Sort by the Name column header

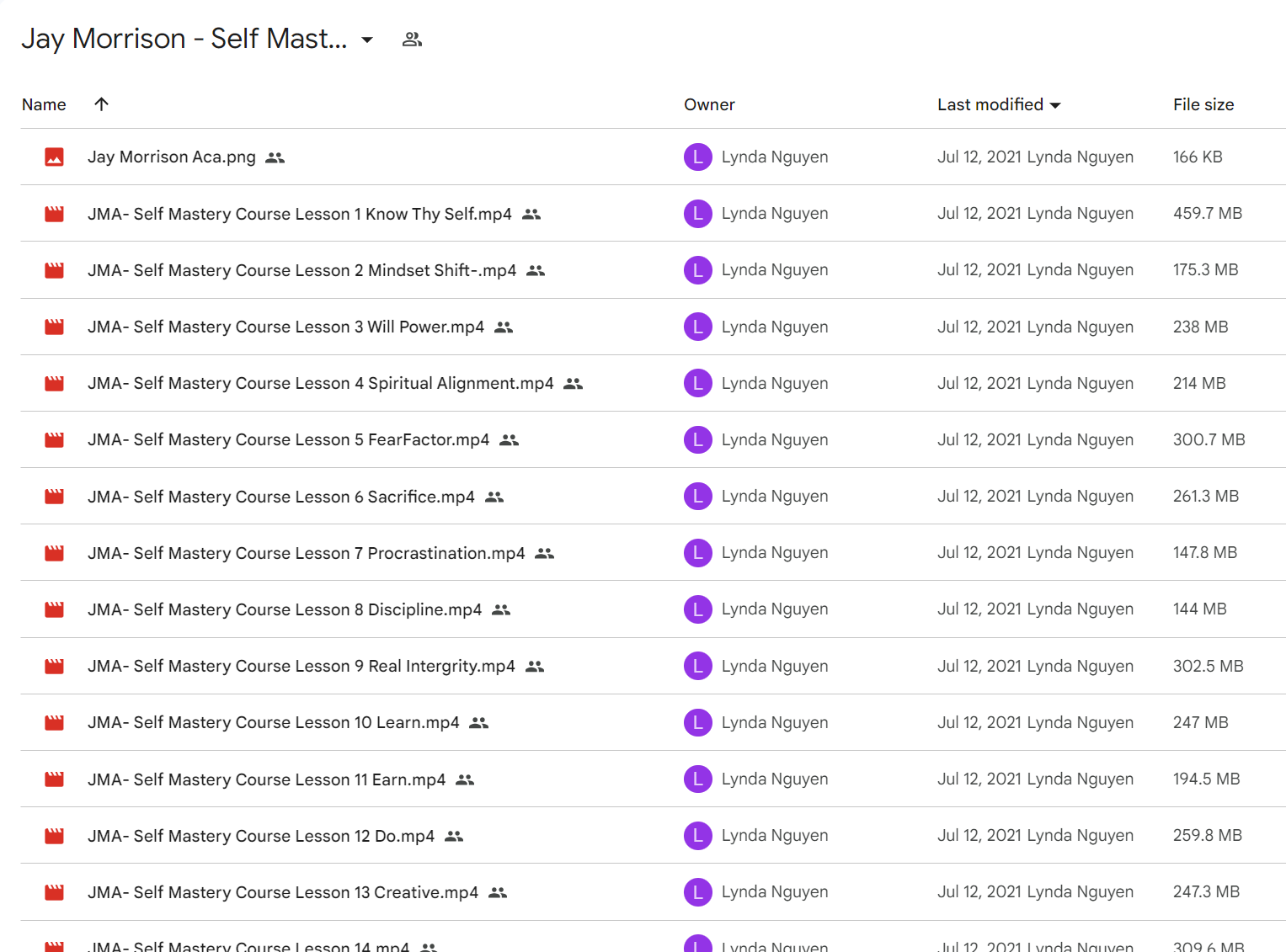(x=44, y=104)
